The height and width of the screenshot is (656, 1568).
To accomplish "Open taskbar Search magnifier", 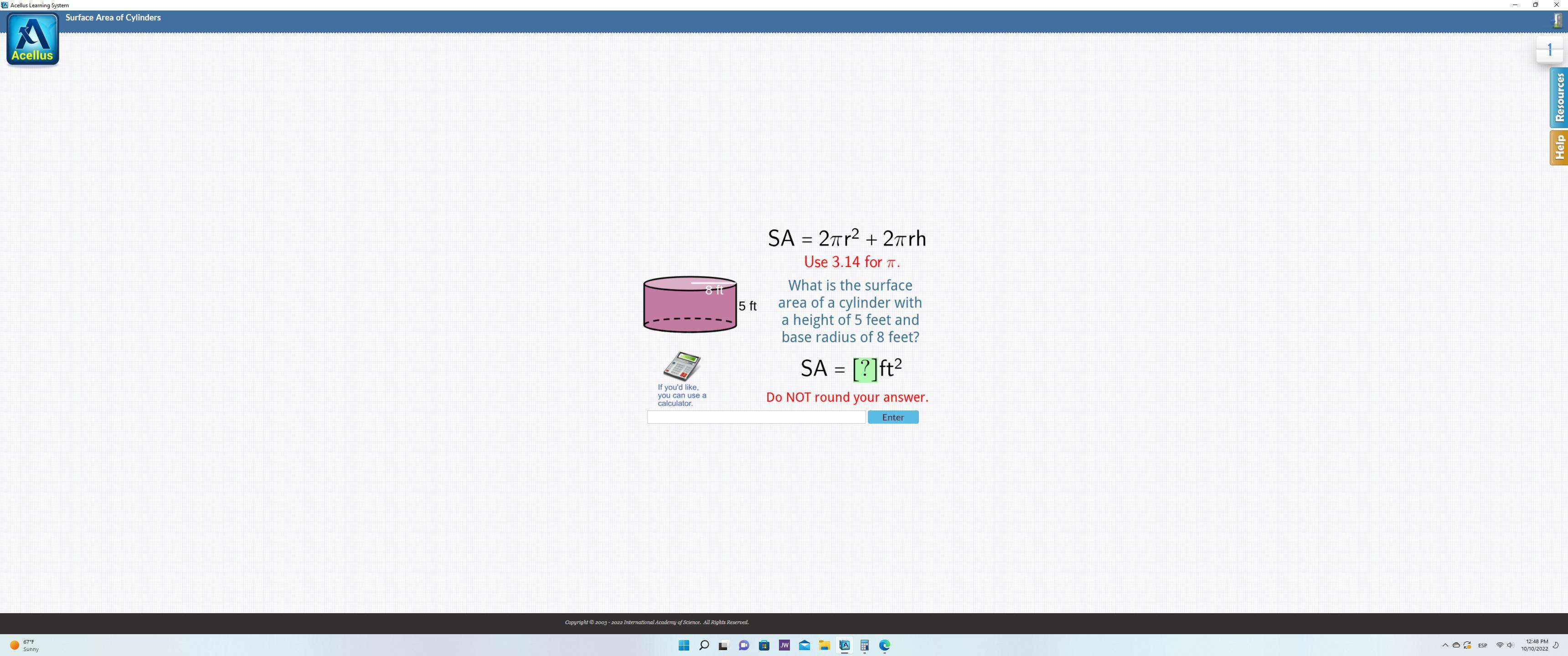I will click(704, 645).
